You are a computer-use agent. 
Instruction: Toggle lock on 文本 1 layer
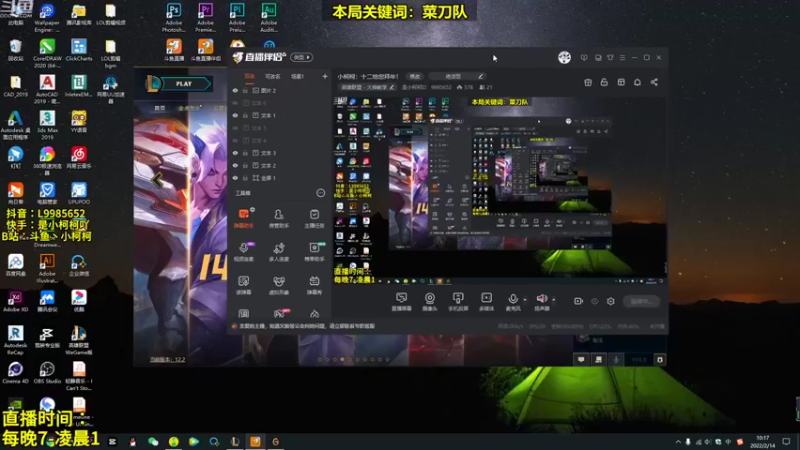(x=245, y=115)
